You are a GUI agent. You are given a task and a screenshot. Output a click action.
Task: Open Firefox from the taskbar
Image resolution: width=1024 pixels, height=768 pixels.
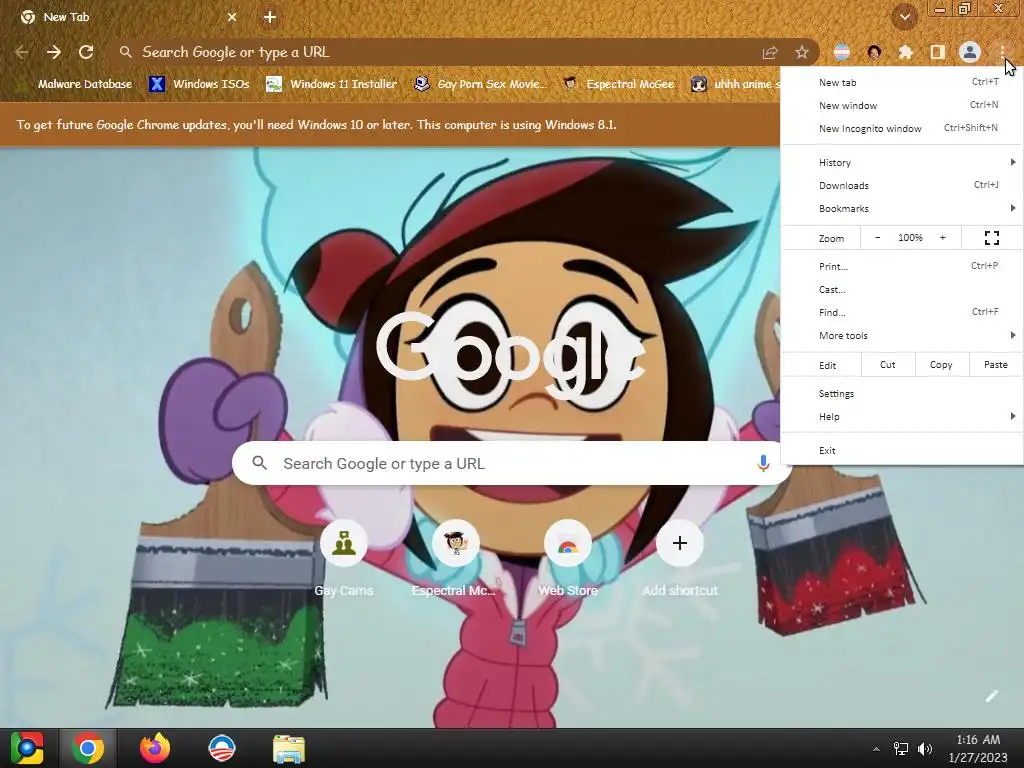tap(155, 748)
